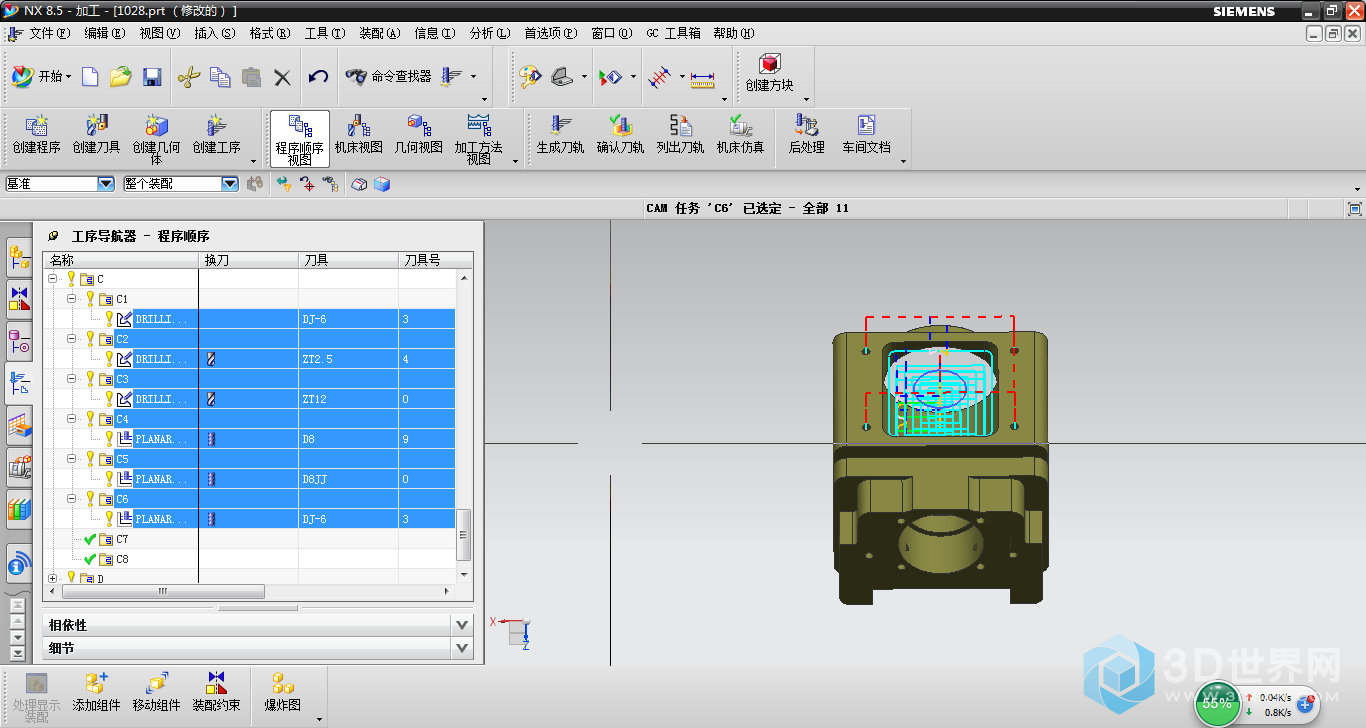1366x728 pixels.
Task: Open the 帮助 help menu
Action: [x=734, y=33]
